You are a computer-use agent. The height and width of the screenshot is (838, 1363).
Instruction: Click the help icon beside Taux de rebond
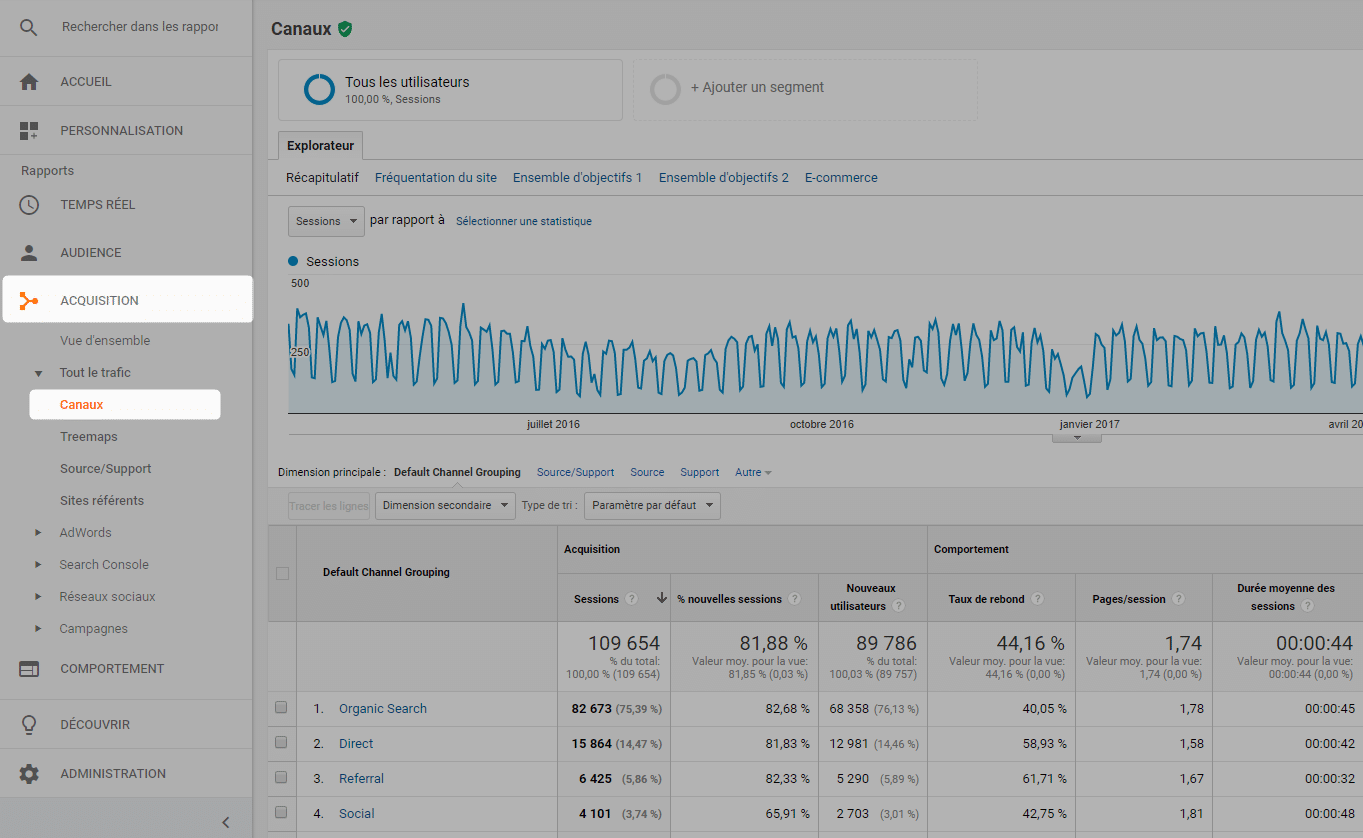click(x=1037, y=599)
